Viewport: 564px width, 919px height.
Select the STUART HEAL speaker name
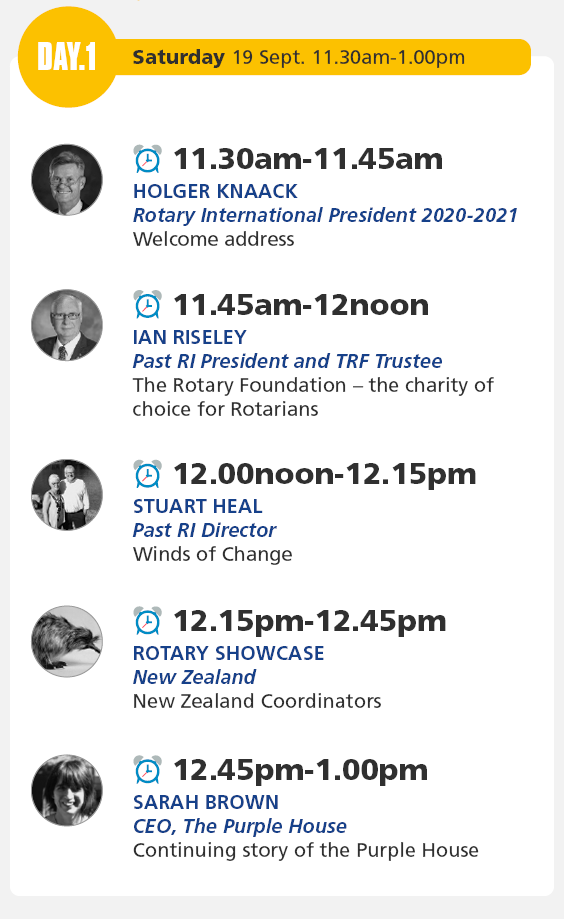pyautogui.click(x=198, y=506)
